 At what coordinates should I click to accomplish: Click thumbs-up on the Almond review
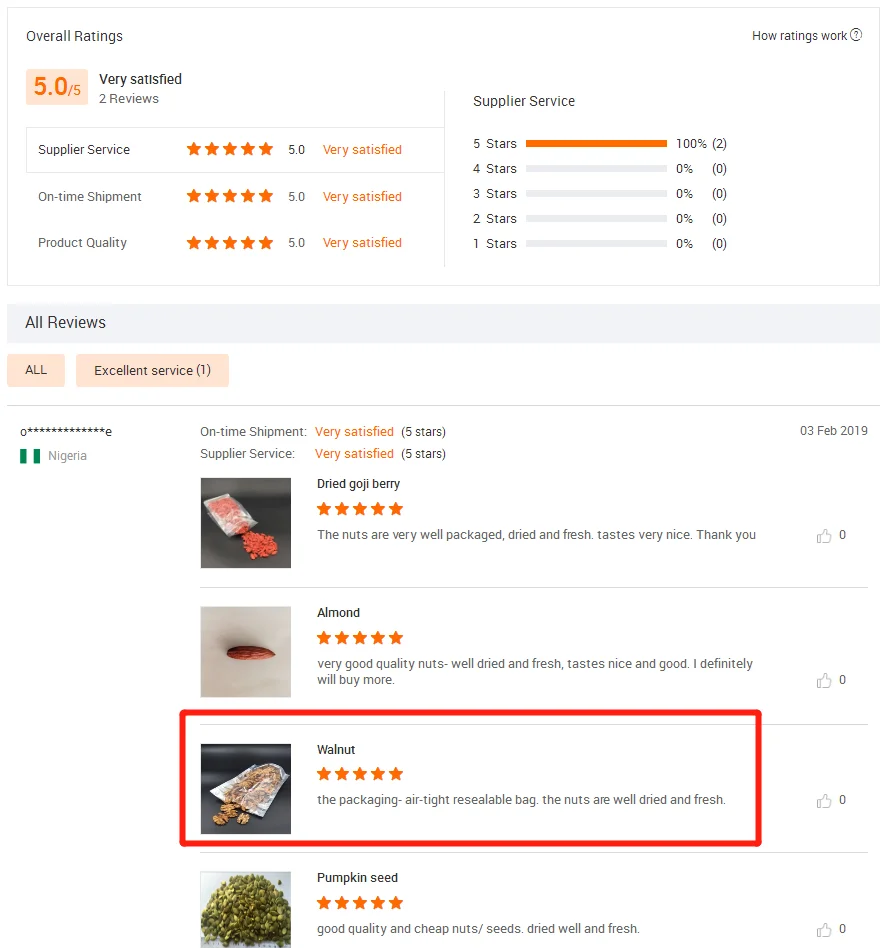pyautogui.click(x=824, y=681)
